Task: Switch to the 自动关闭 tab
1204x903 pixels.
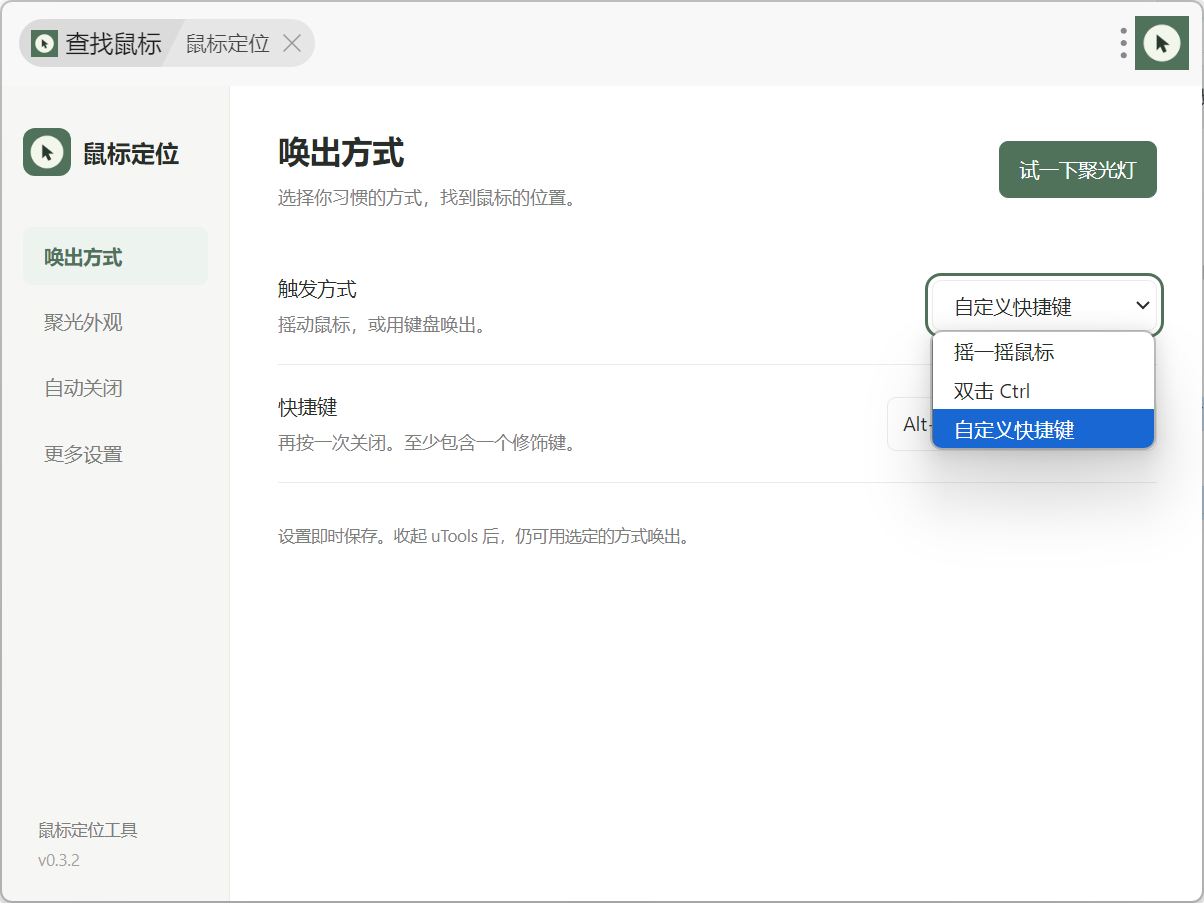Action: tap(115, 388)
